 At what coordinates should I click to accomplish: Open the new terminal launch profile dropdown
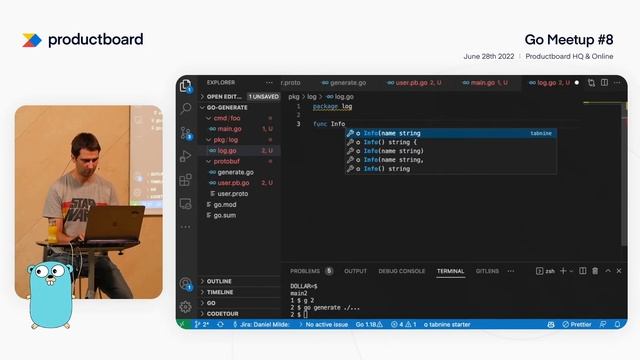click(x=571, y=271)
